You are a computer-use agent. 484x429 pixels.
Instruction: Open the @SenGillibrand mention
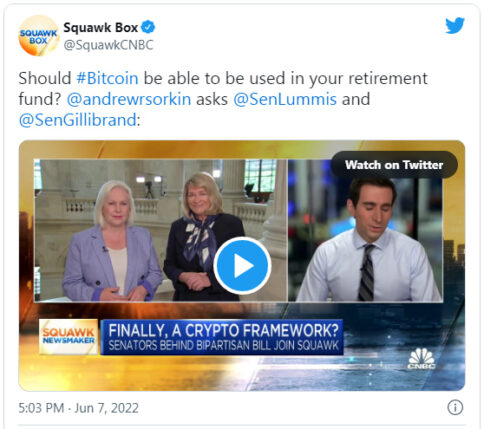pos(78,120)
